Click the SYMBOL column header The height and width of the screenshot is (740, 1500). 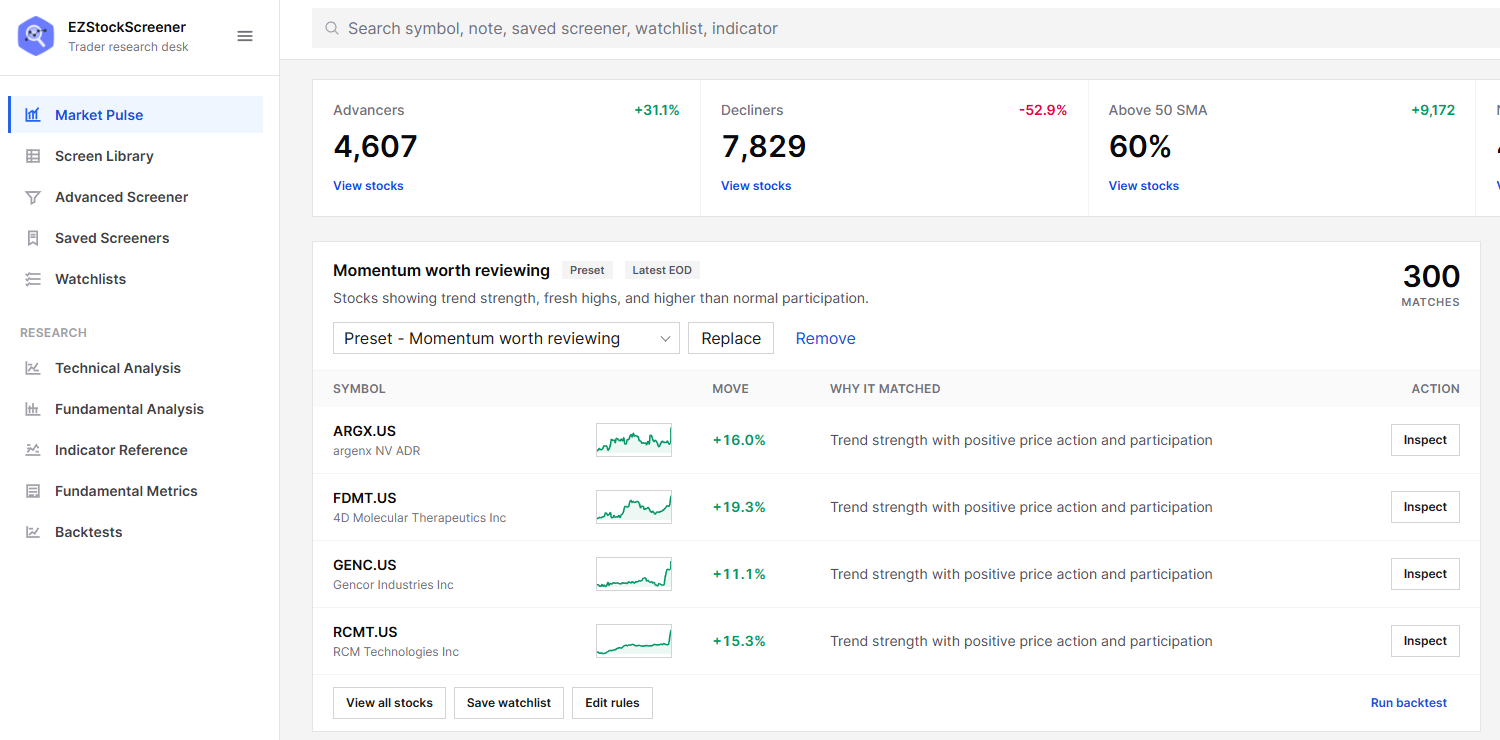coord(359,389)
